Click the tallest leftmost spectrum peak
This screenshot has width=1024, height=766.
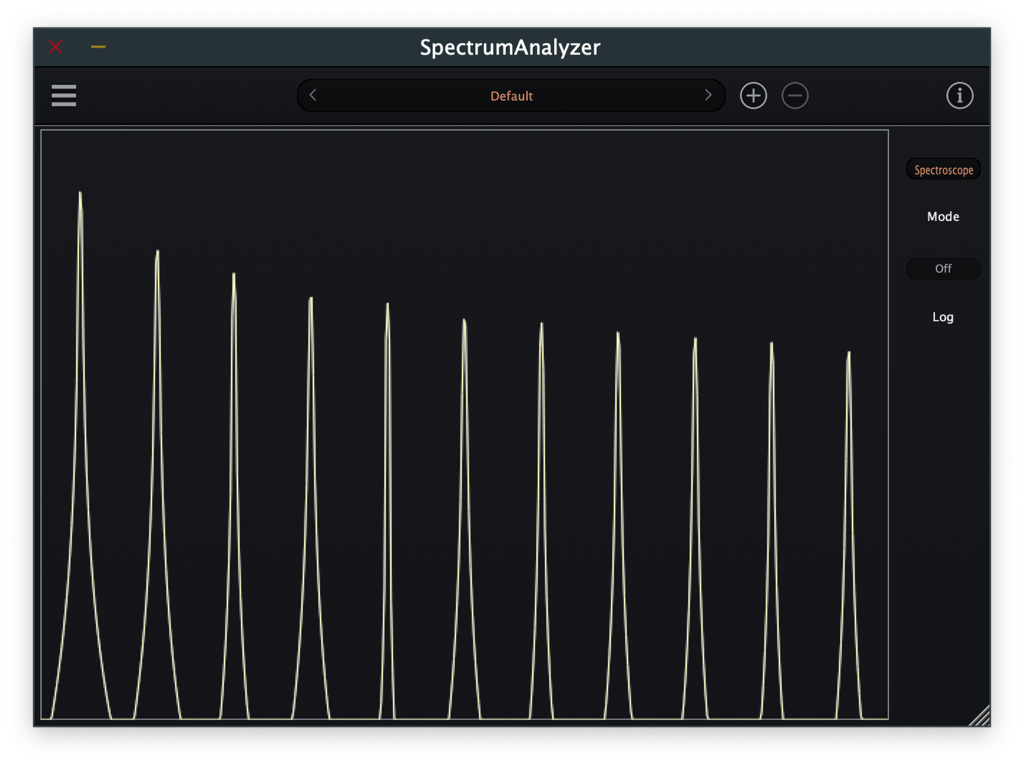pos(82,192)
